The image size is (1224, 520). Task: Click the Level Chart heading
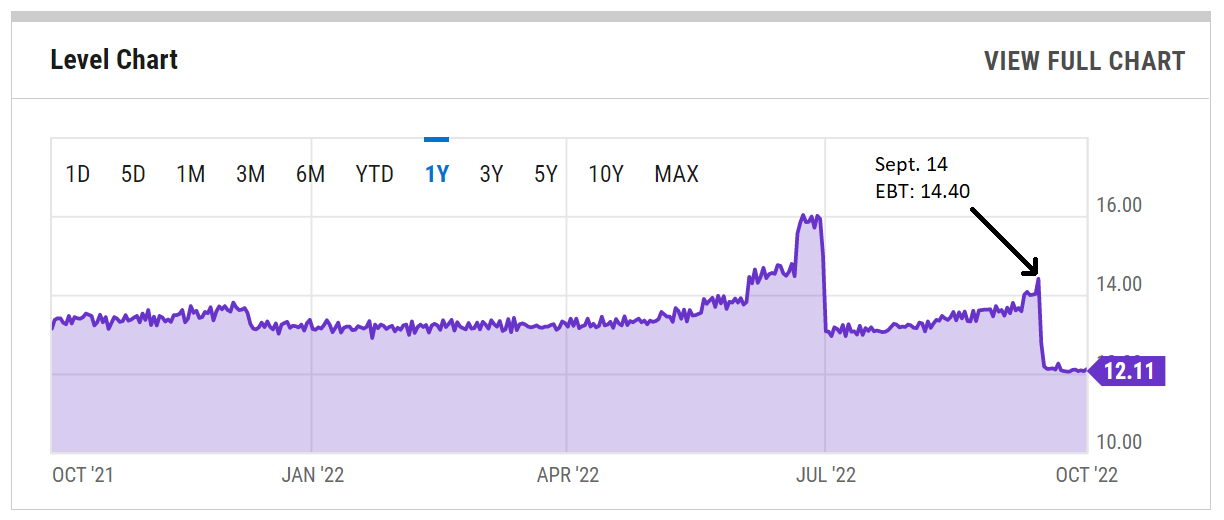[114, 60]
